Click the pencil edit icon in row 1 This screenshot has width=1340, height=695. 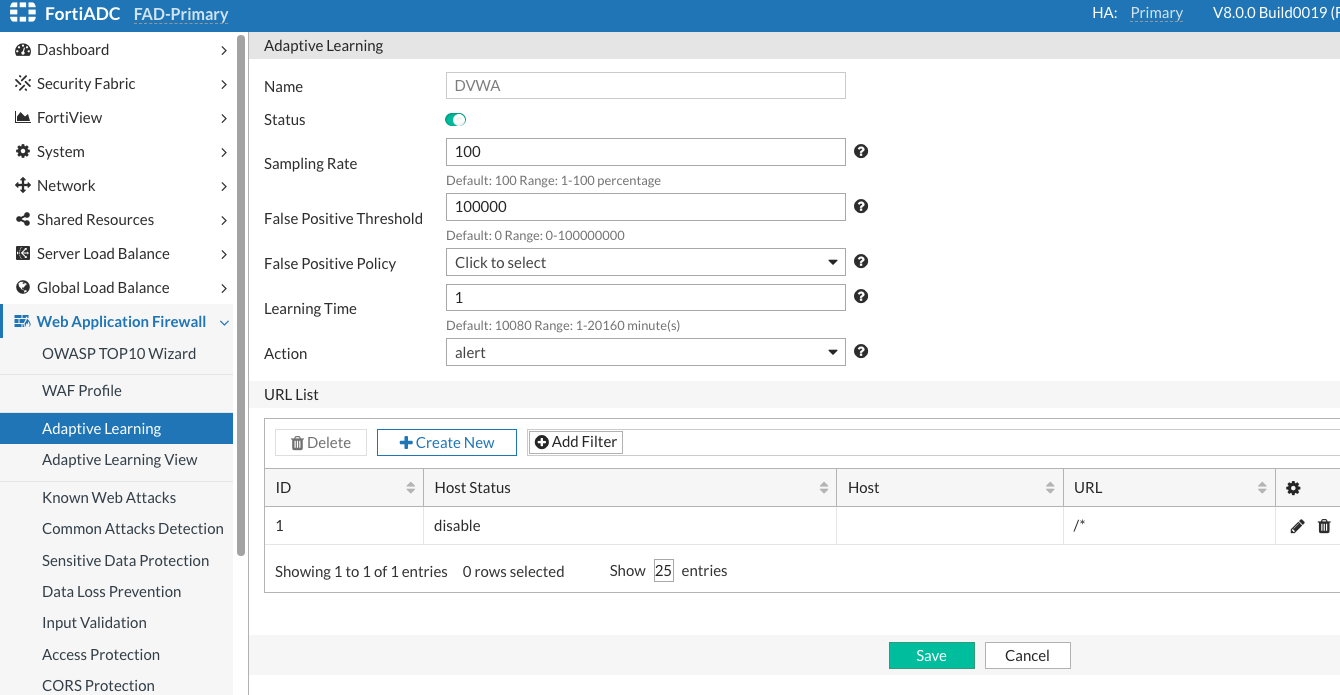point(1297,526)
